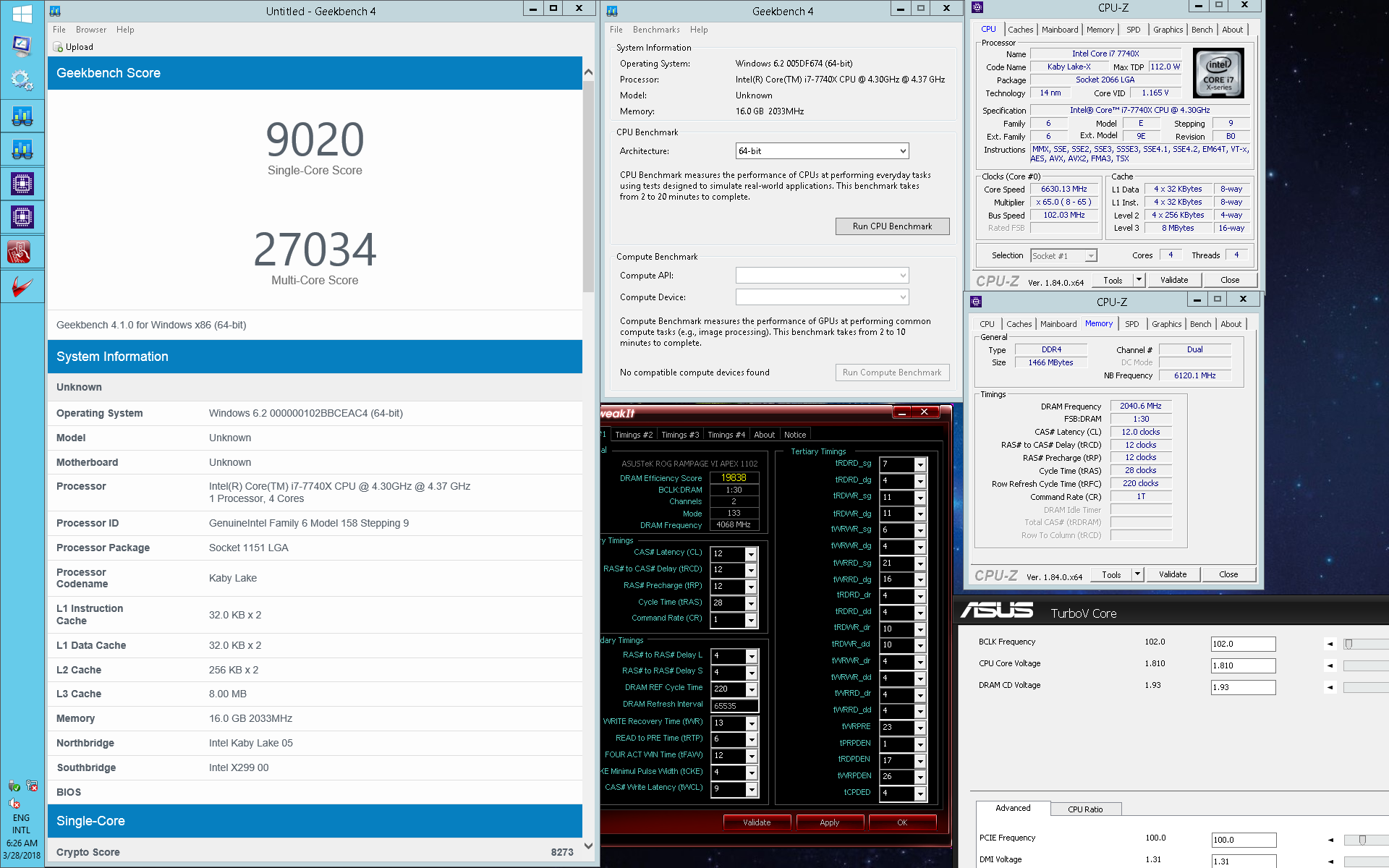The width and height of the screenshot is (1389, 868).
Task: Switch to SPD tab in CPU-Z Memory window
Action: click(x=1132, y=324)
